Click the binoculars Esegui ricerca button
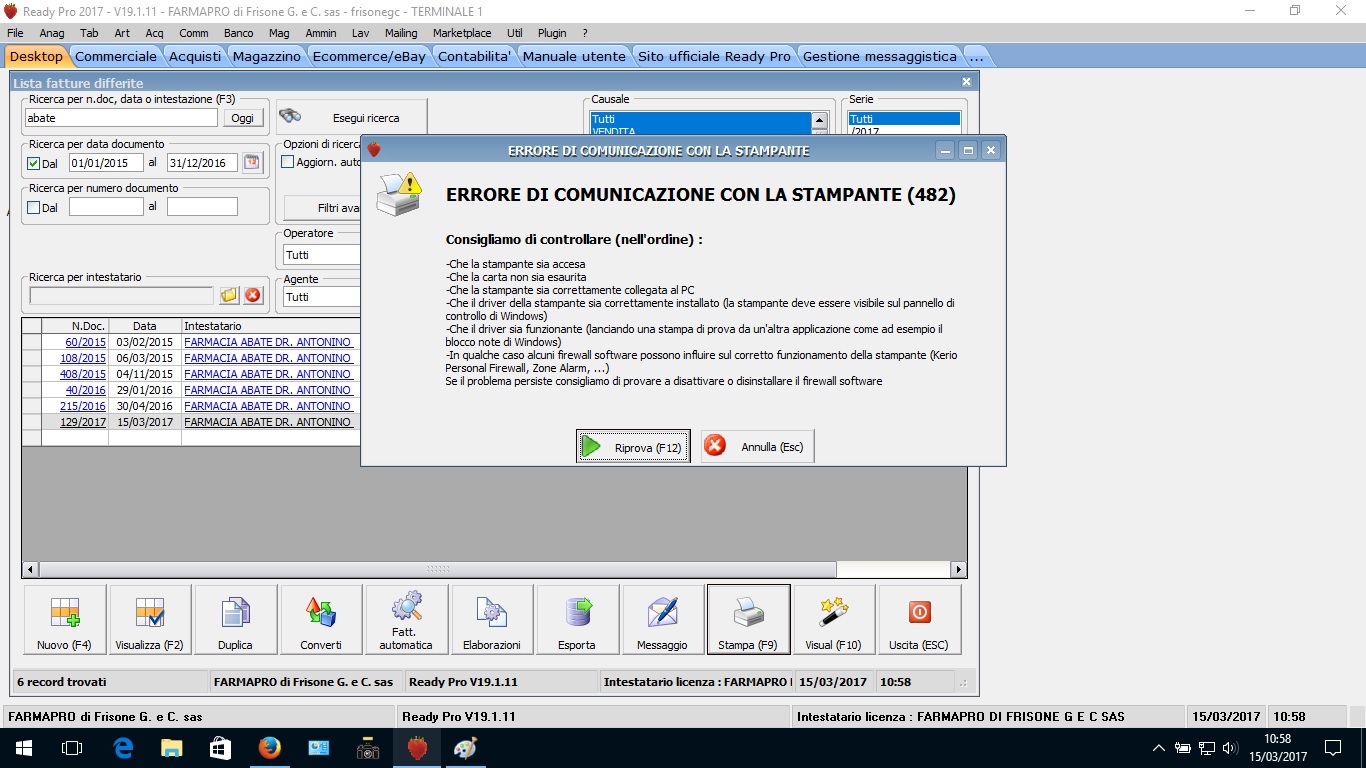 pyautogui.click(x=351, y=117)
